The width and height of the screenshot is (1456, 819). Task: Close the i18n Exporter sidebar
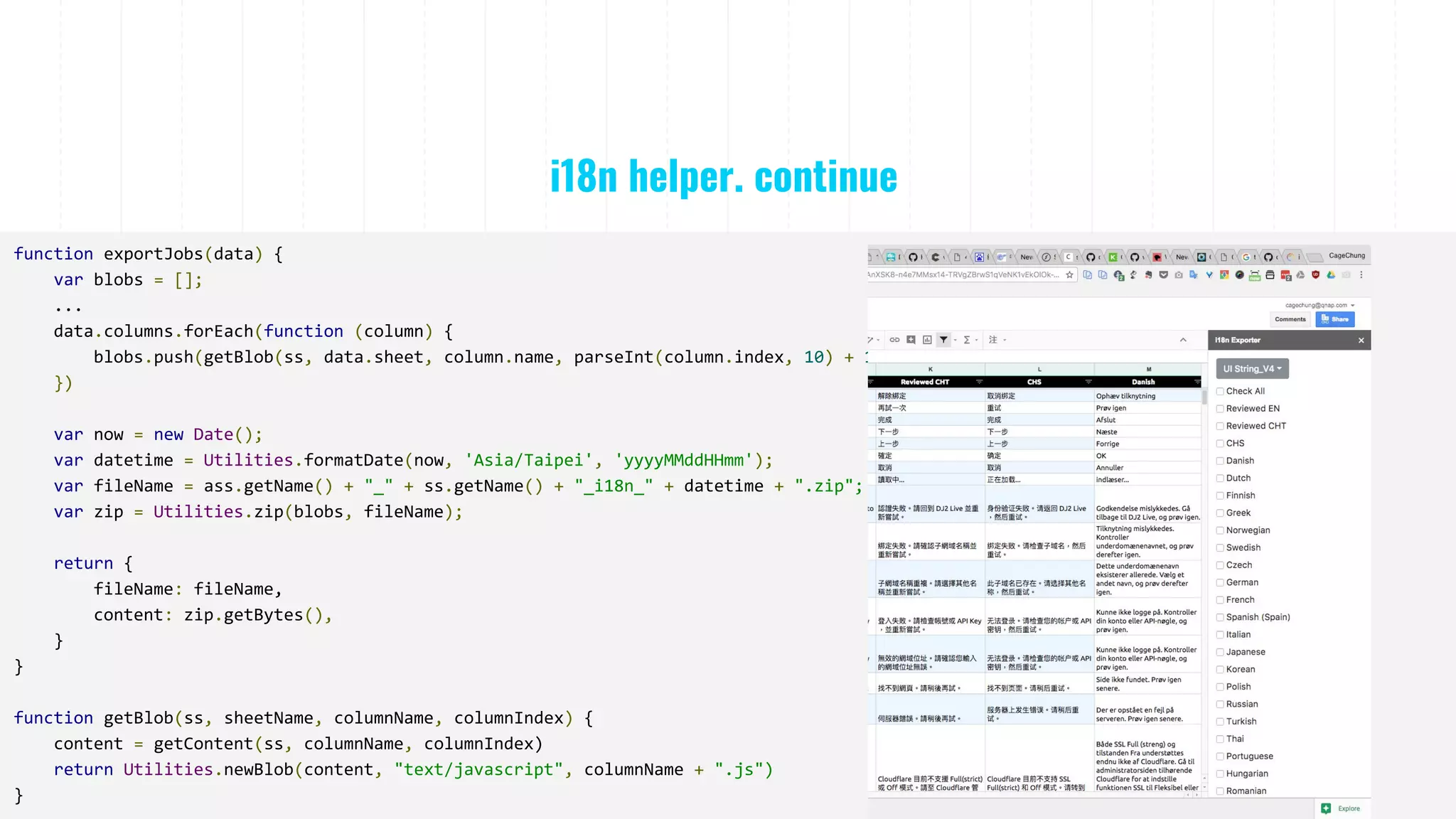pos(1361,341)
